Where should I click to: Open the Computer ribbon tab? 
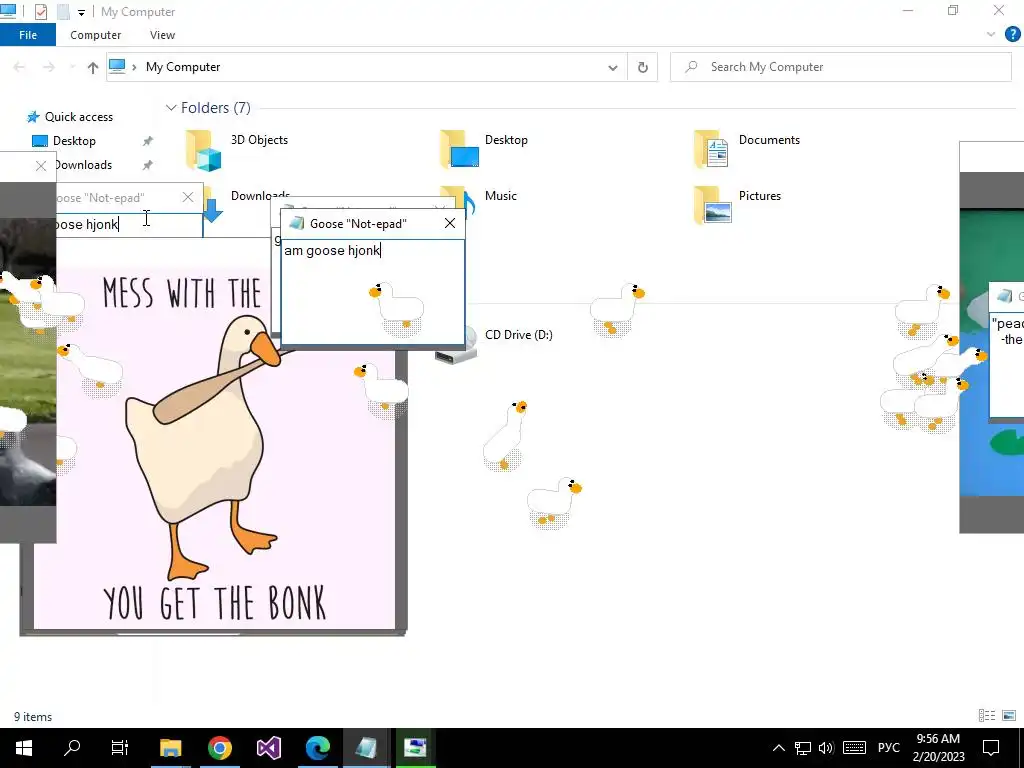[x=95, y=35]
